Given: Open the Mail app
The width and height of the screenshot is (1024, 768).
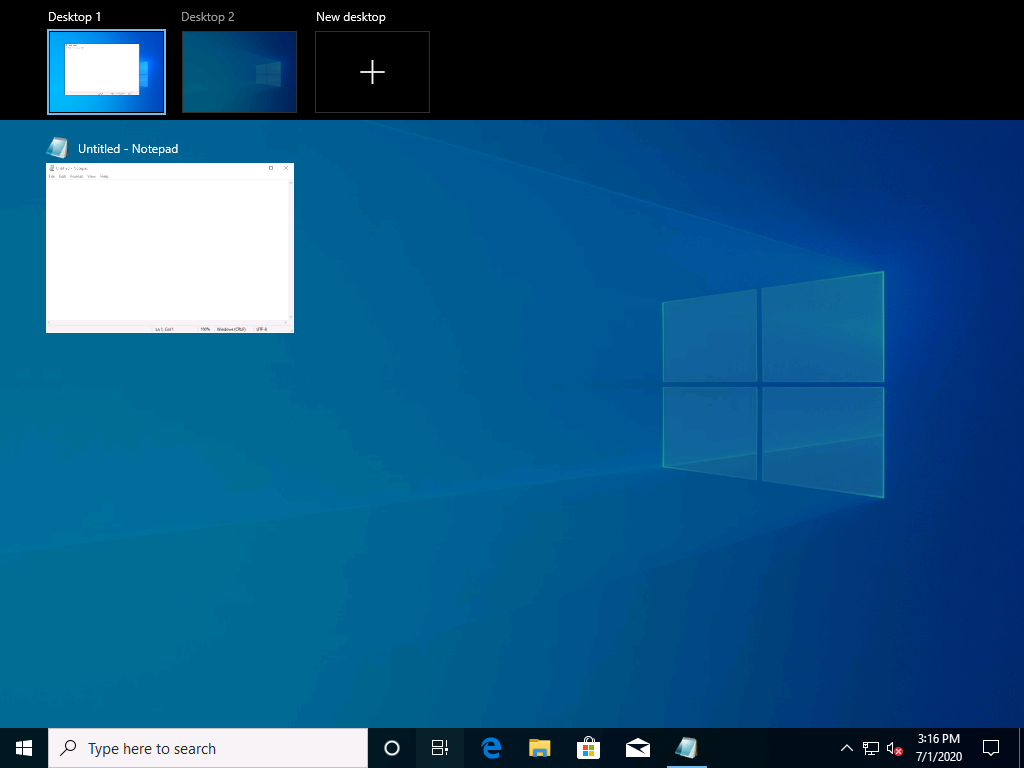Looking at the screenshot, I should point(637,747).
